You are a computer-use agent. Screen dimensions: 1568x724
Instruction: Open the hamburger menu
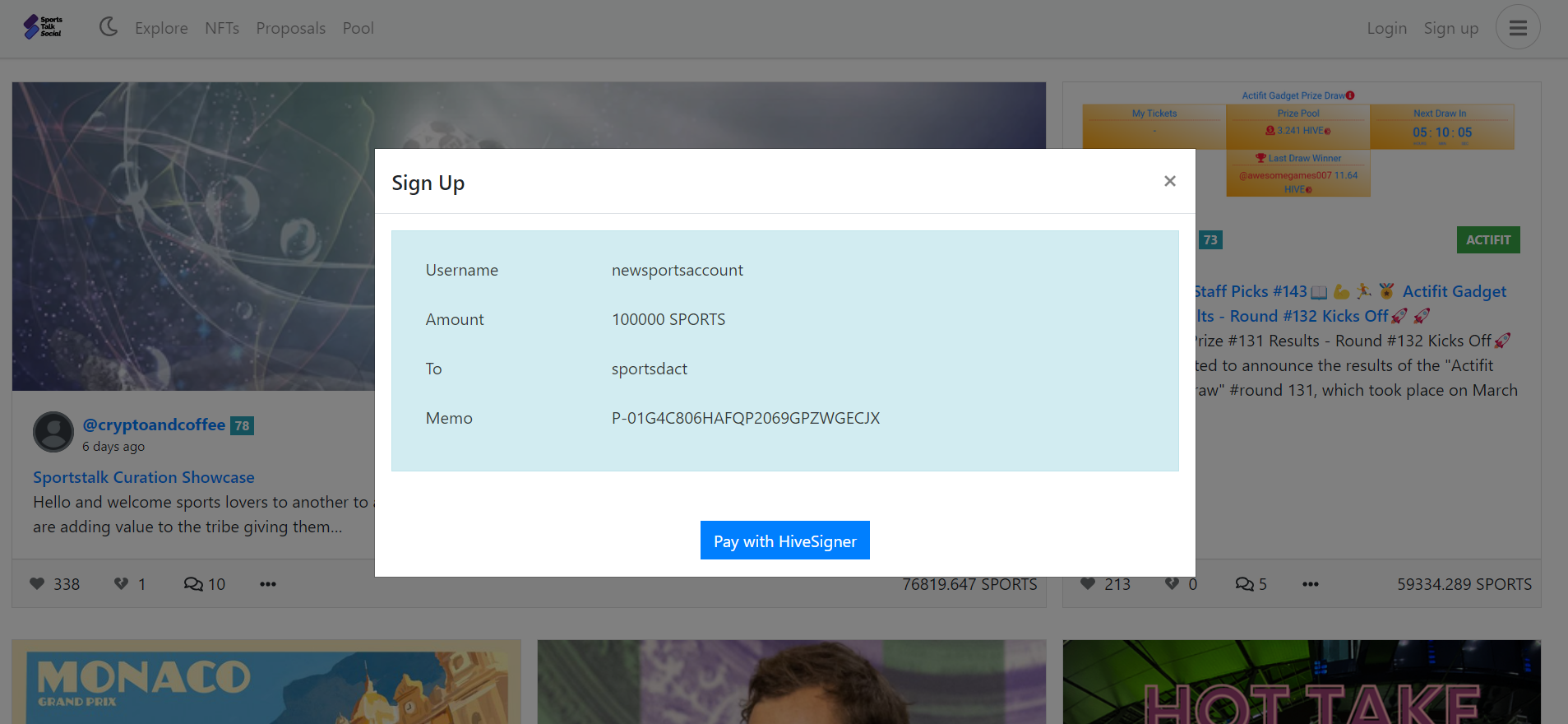(1518, 27)
